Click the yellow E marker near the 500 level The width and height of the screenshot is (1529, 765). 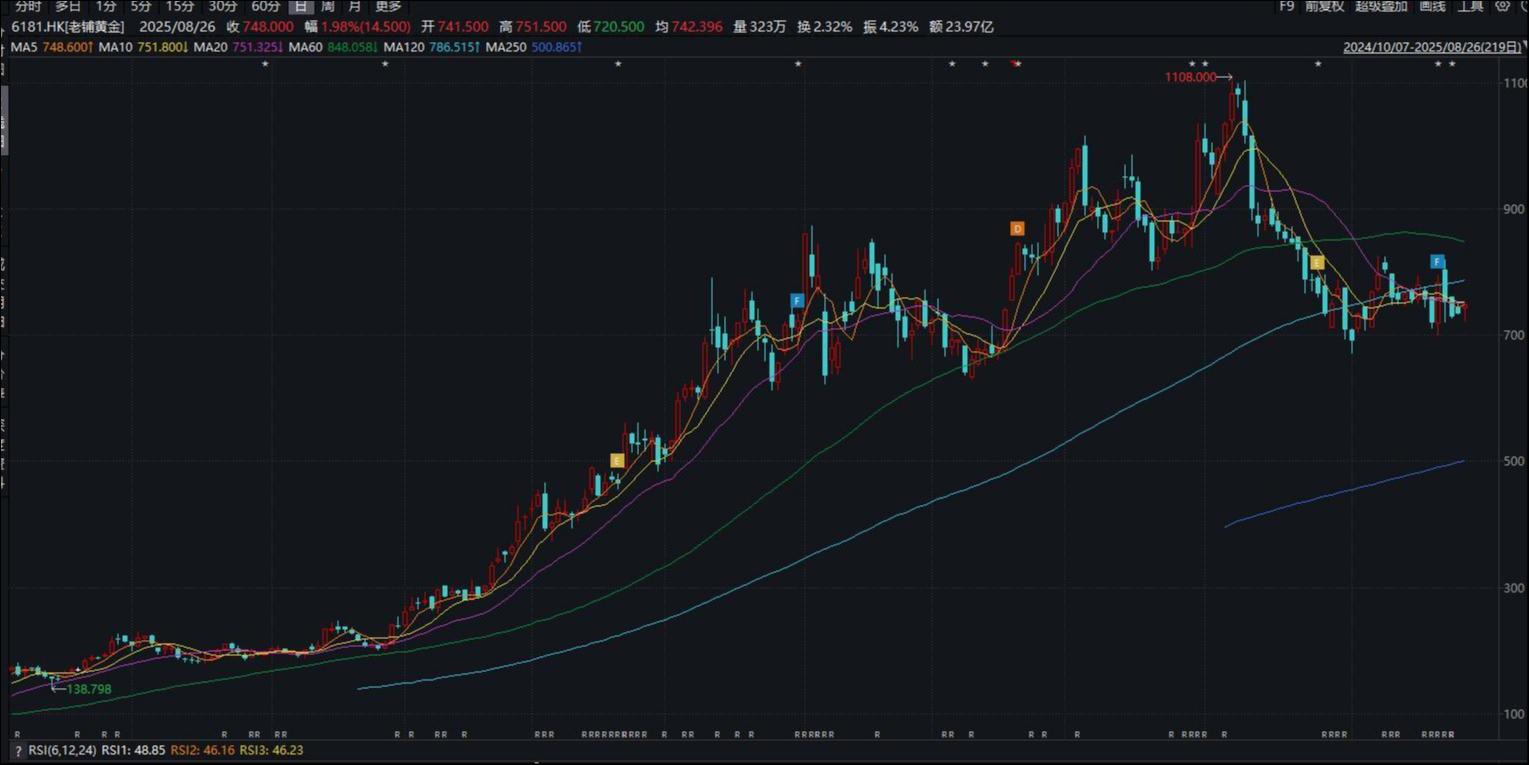pos(617,460)
